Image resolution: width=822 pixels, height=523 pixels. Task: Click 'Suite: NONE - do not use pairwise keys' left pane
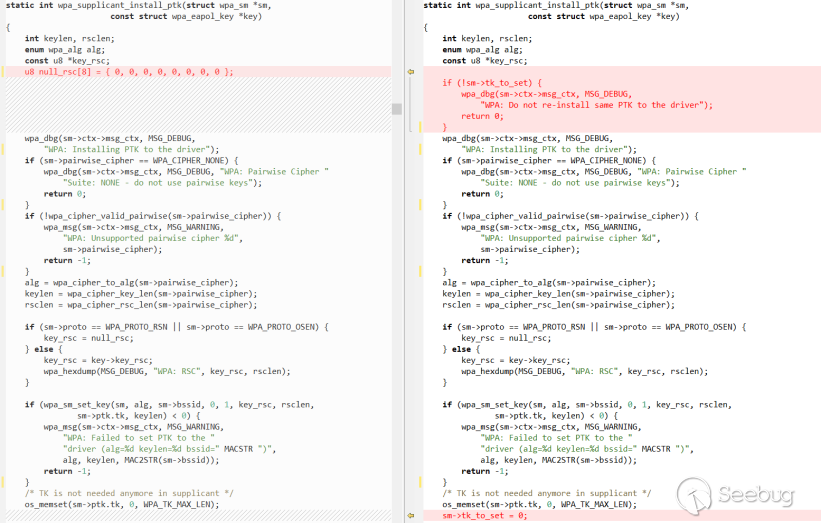point(158,183)
